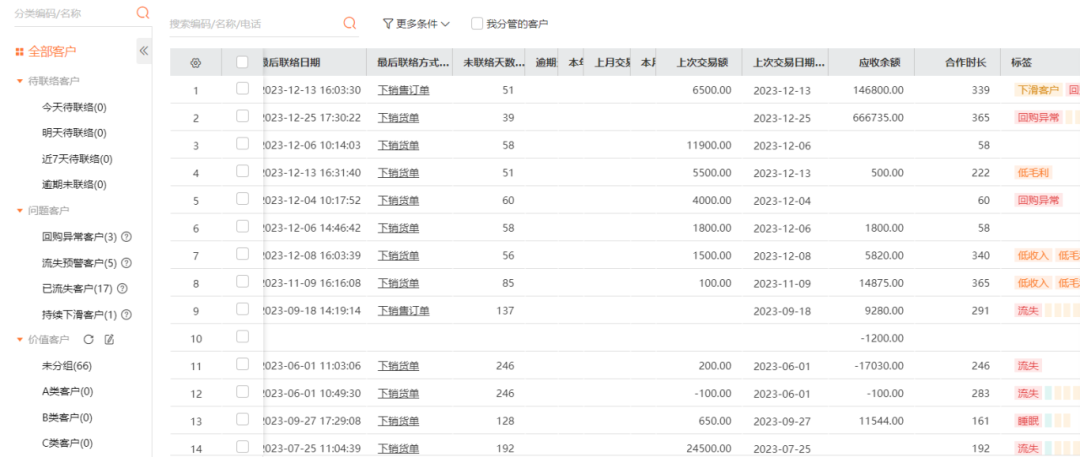This screenshot has width=1080, height=457.
Task: Select 已流失客户(17) in sidebar
Action: (x=79, y=289)
